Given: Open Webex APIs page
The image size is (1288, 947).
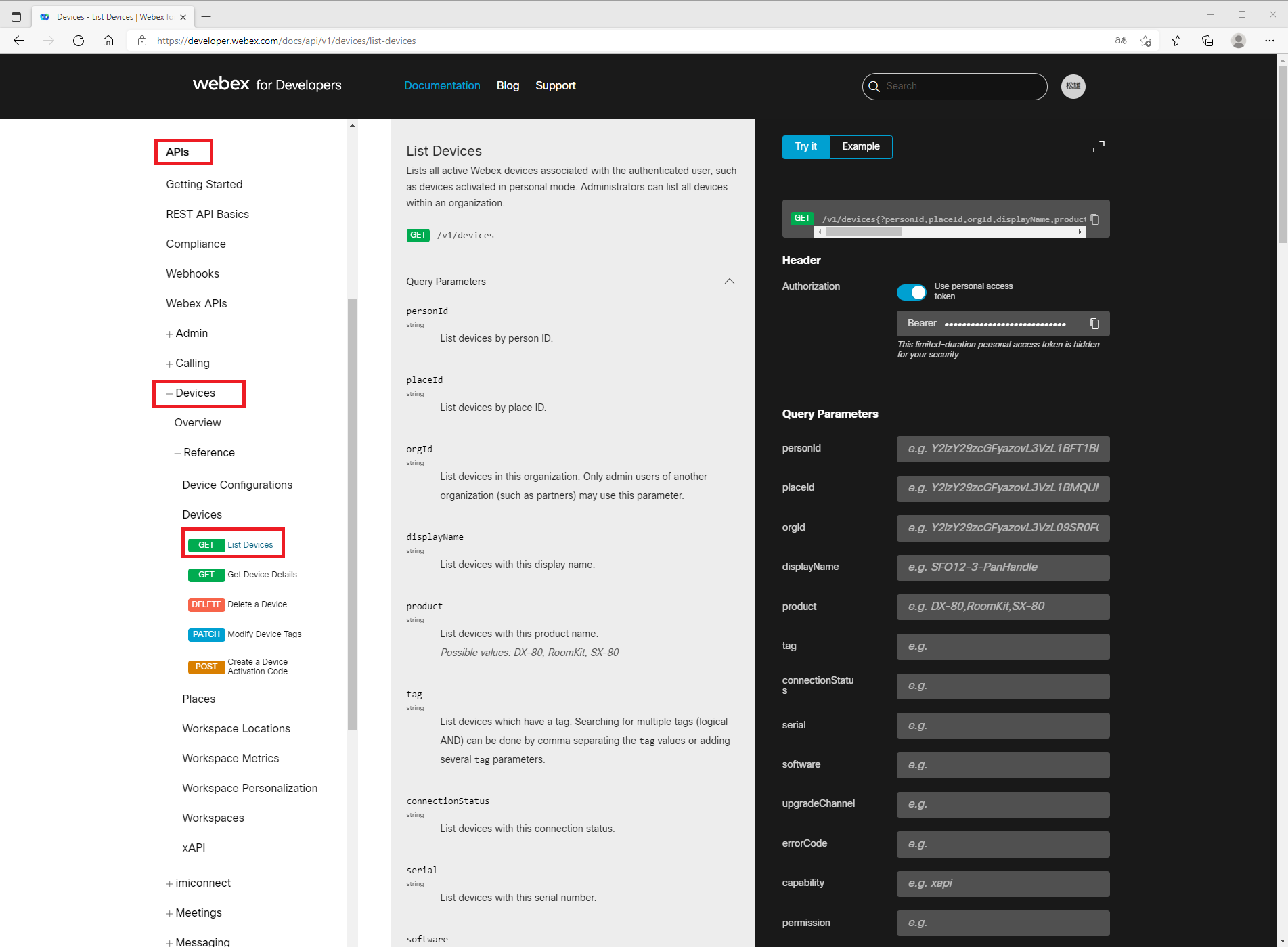Looking at the screenshot, I should [x=196, y=304].
